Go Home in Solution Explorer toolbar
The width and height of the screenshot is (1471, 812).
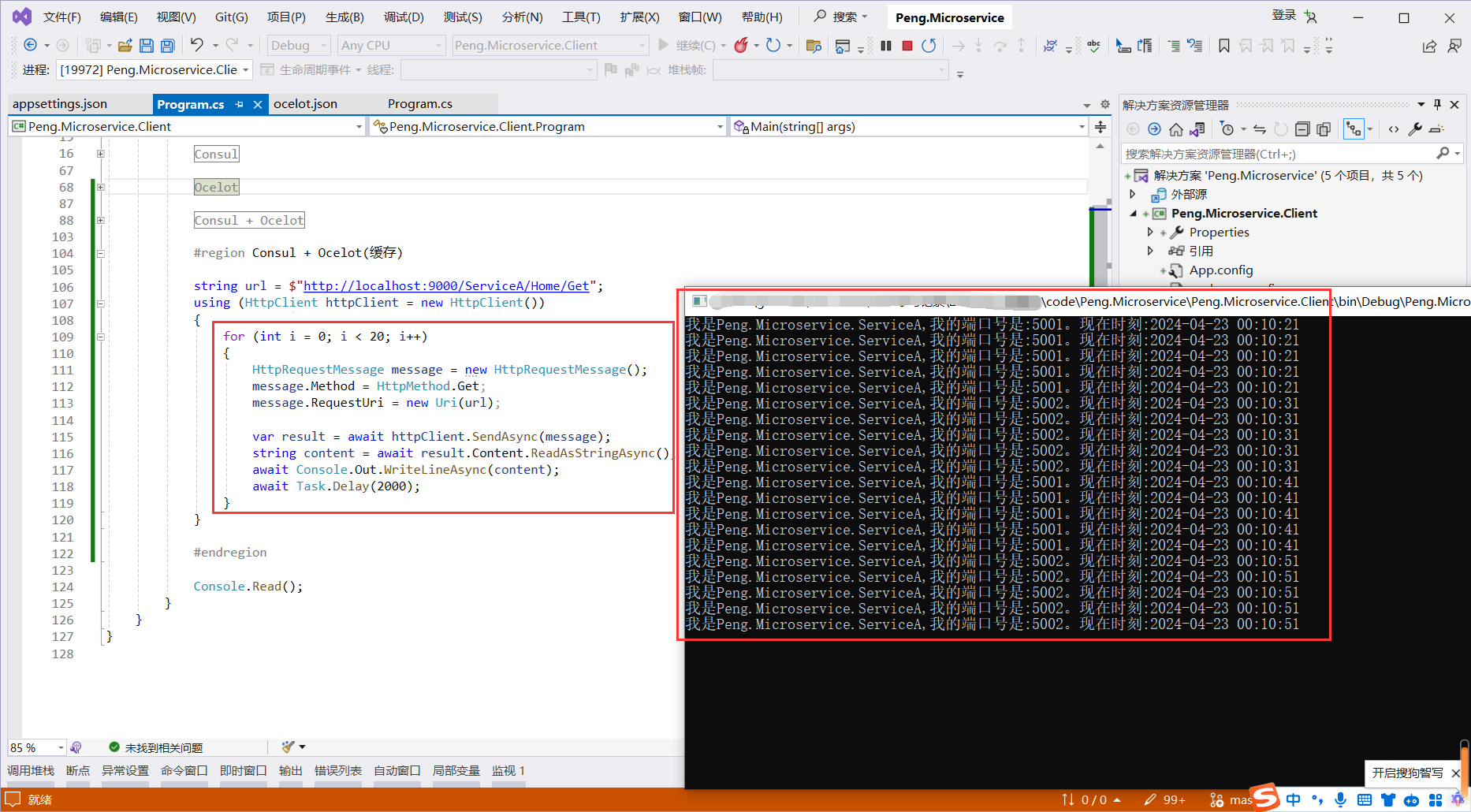click(1175, 129)
